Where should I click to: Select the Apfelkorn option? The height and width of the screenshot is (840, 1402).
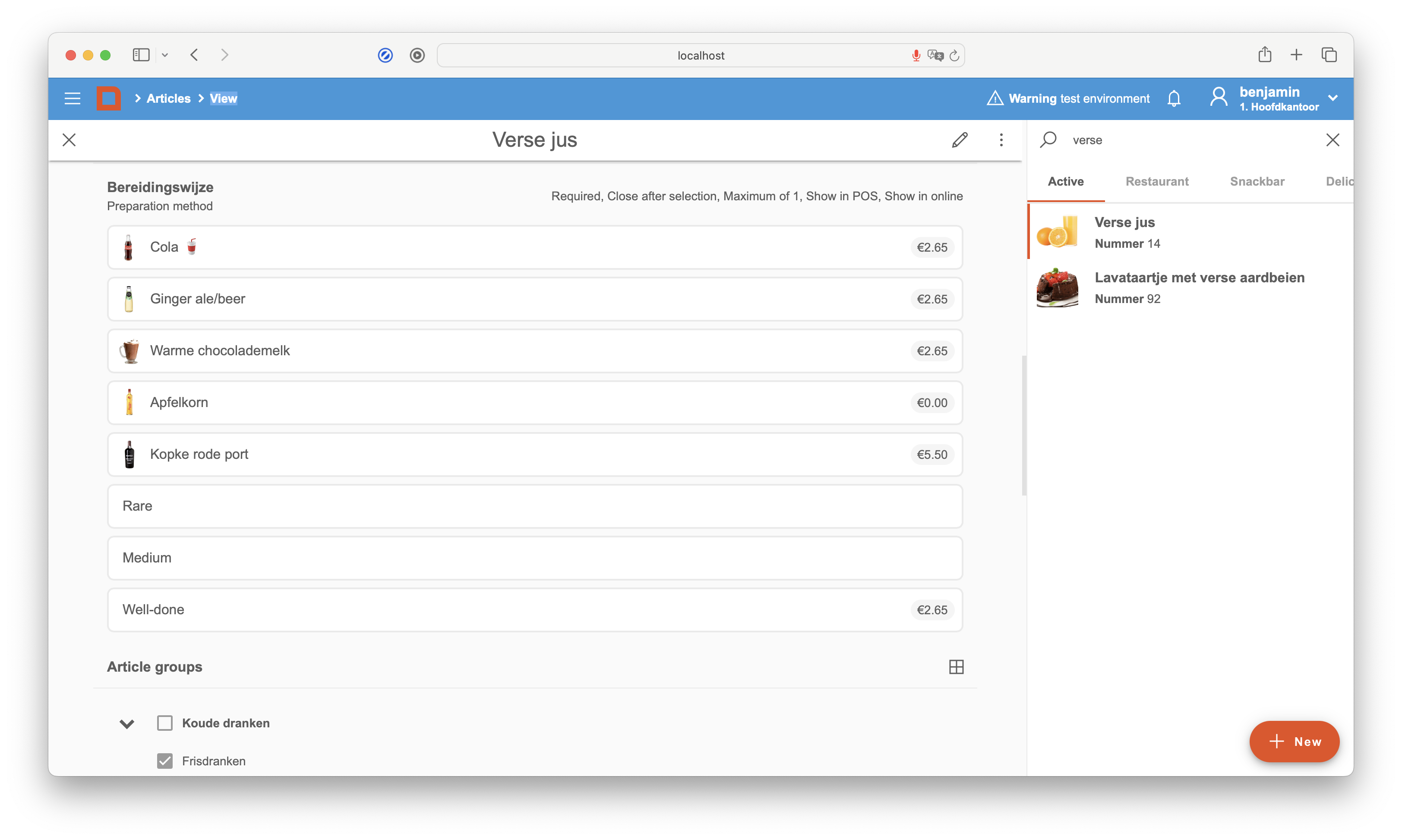pyautogui.click(x=535, y=402)
